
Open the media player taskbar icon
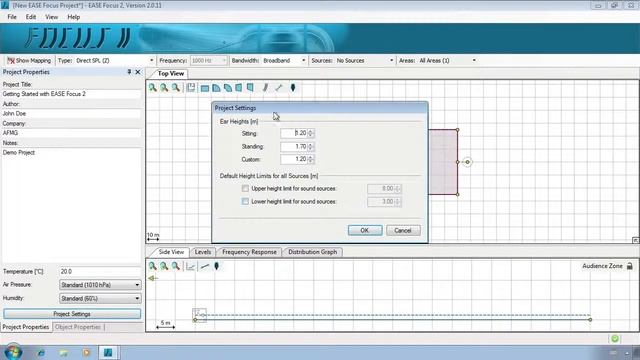pos(86,352)
